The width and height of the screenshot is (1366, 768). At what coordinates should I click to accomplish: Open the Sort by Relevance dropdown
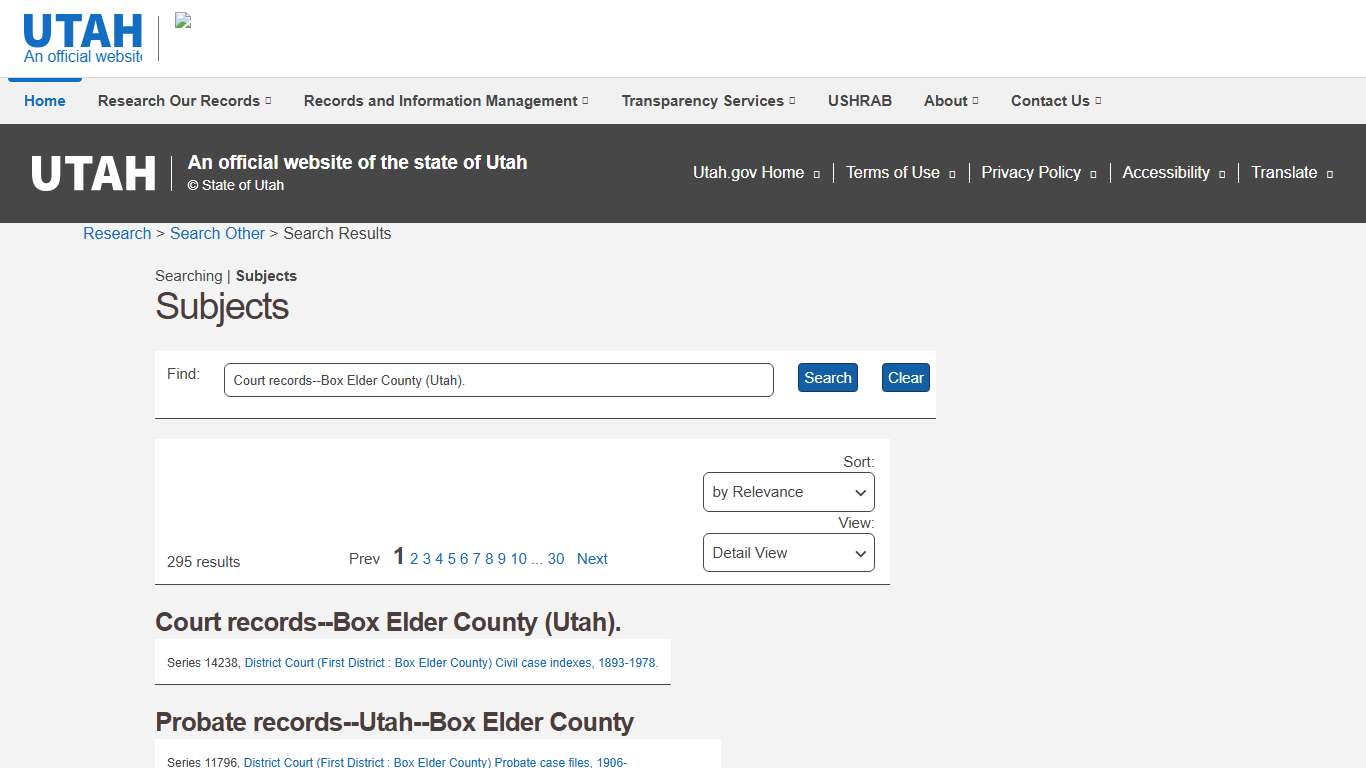click(788, 492)
